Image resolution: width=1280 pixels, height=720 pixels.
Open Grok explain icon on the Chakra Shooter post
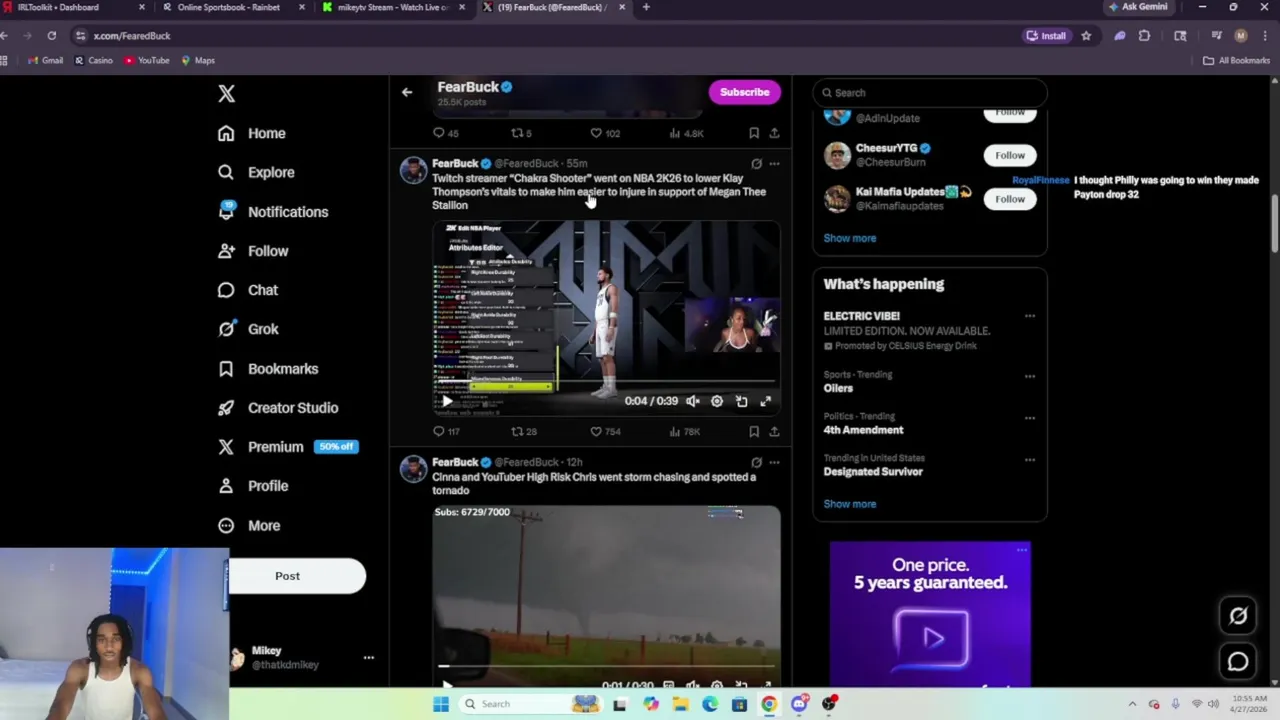point(756,163)
